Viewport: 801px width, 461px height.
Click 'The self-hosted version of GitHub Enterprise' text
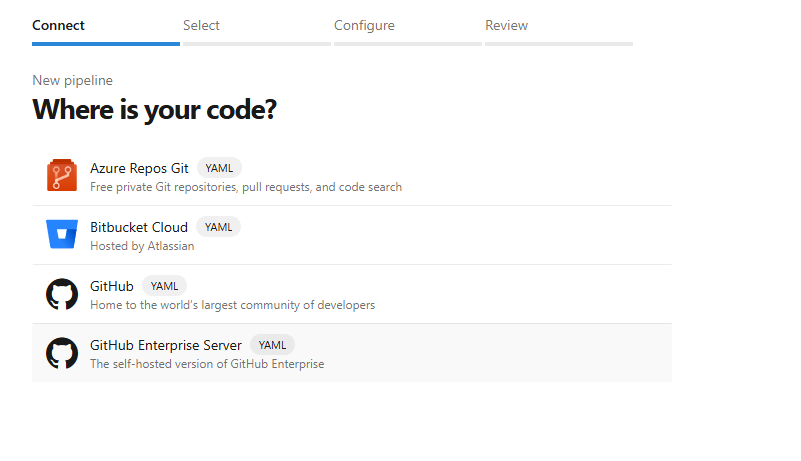coord(207,364)
